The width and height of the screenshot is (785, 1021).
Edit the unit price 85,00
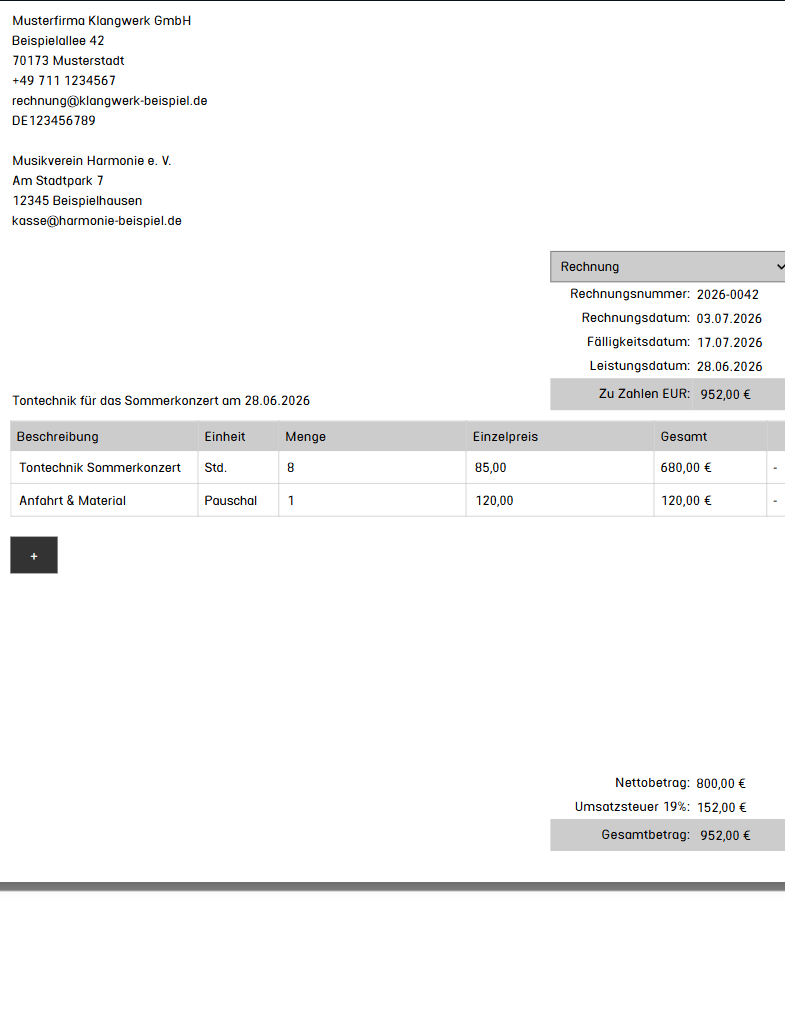click(560, 468)
